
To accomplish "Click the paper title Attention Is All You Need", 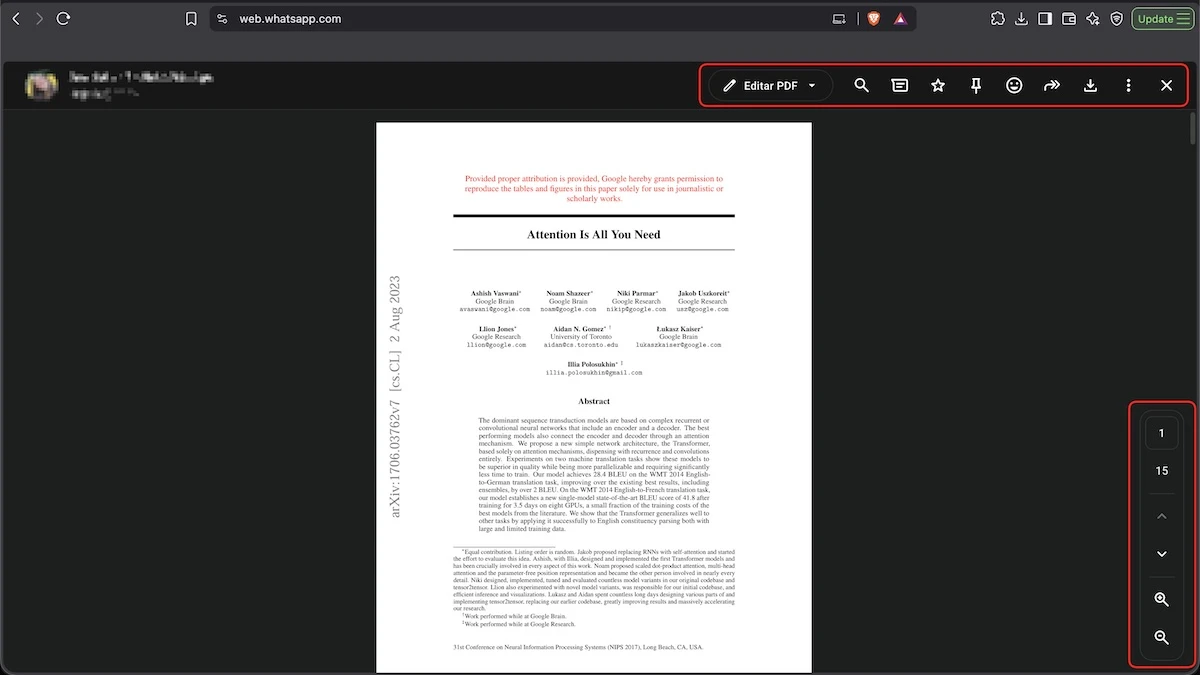I will [594, 235].
